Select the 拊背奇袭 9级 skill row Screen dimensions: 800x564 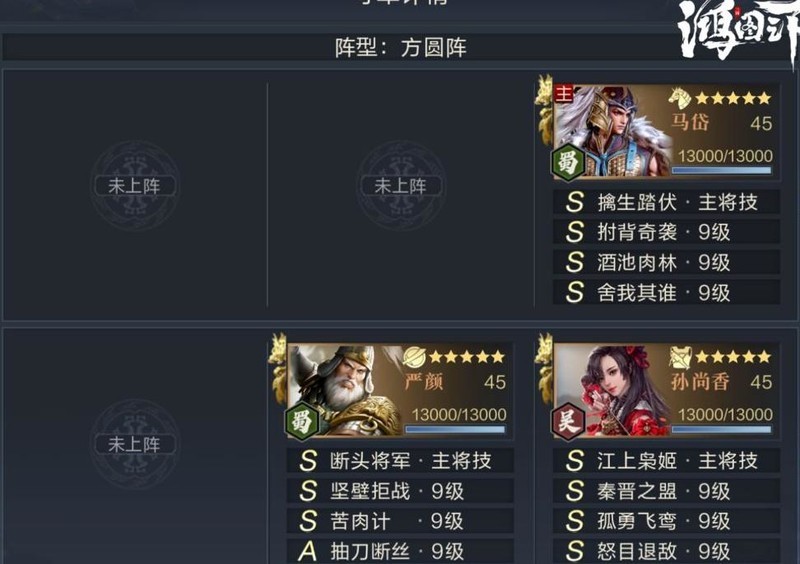click(666, 232)
